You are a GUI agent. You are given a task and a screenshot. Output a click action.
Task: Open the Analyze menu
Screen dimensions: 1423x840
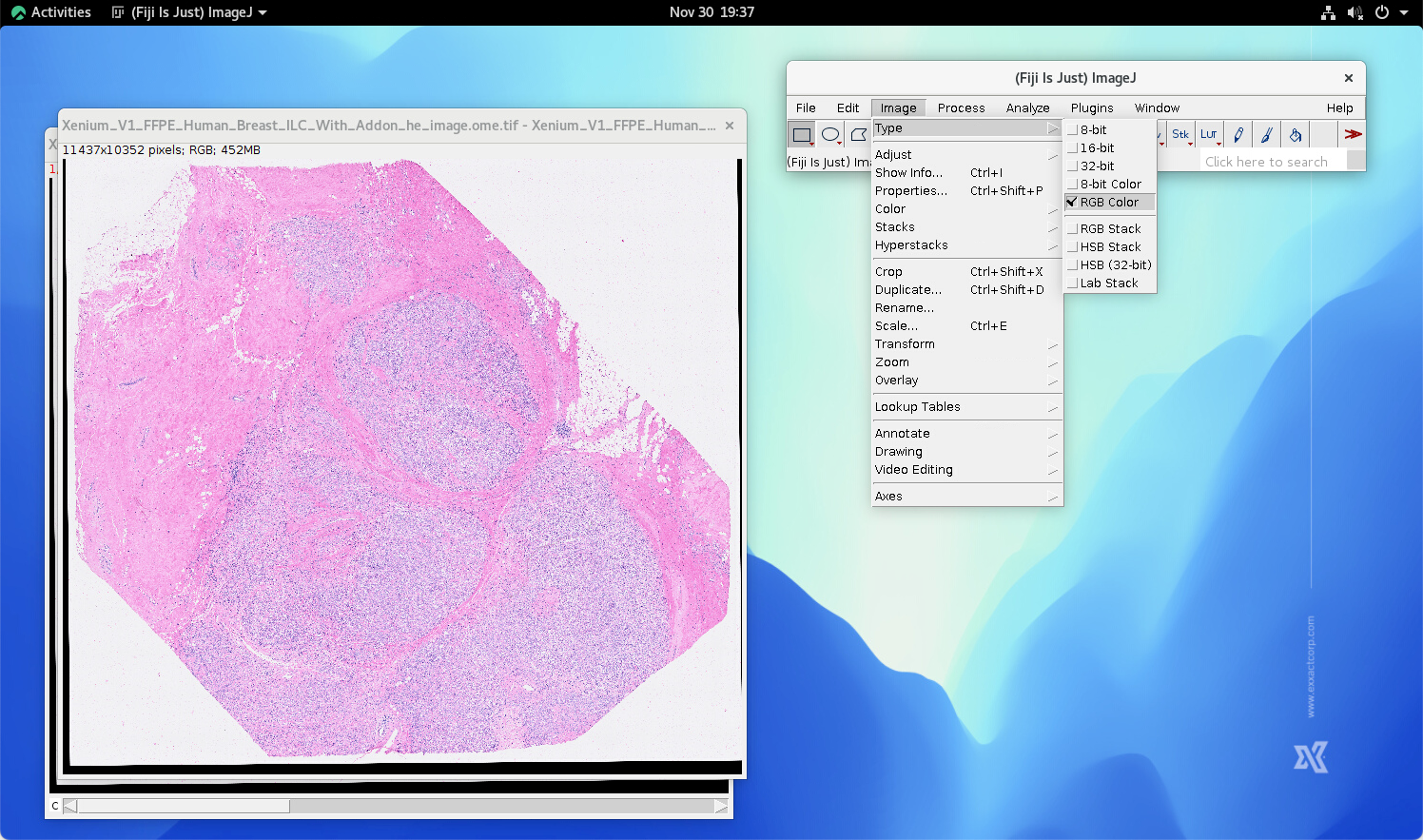click(x=1027, y=107)
